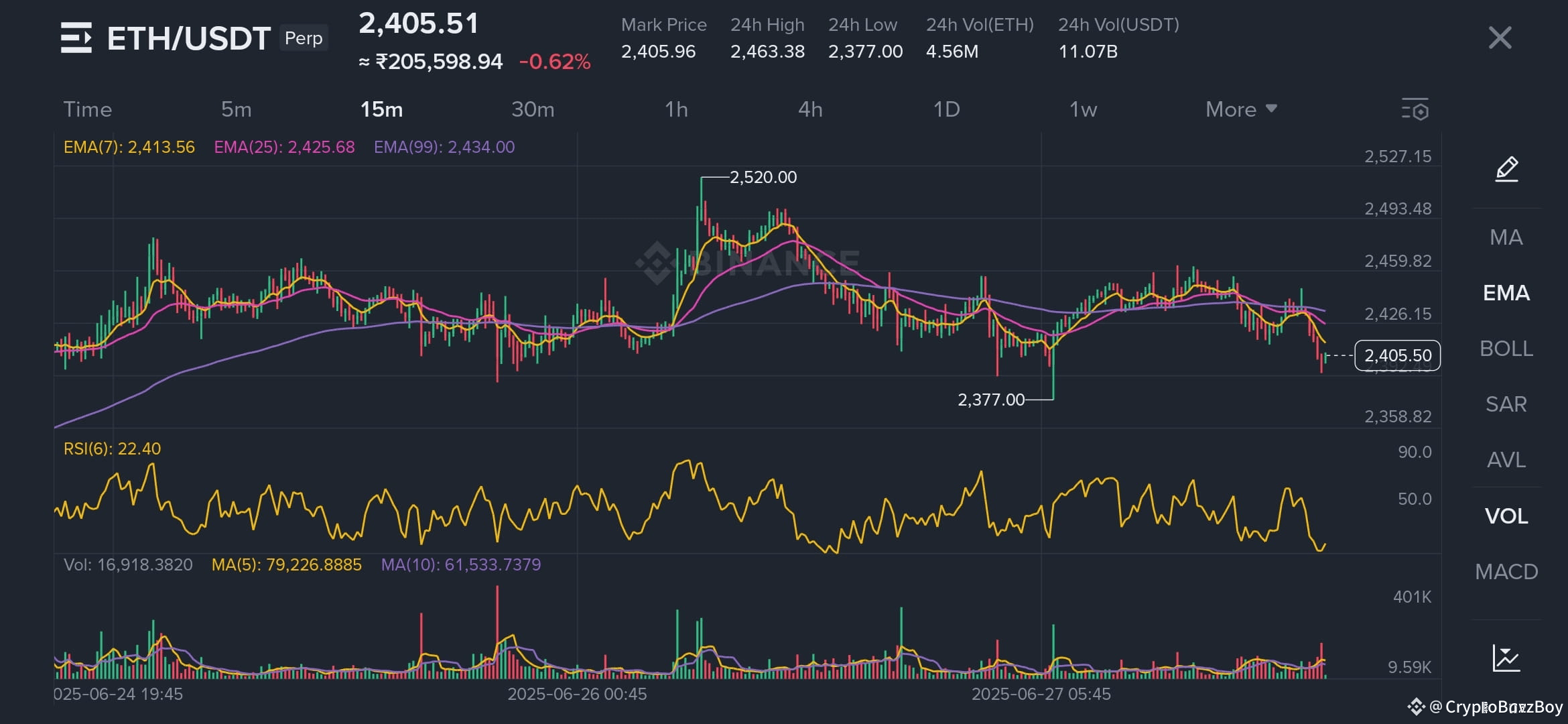Click the 2025-06-26 00:45 time label
Screen dimensions: 1568x724
pos(577,694)
